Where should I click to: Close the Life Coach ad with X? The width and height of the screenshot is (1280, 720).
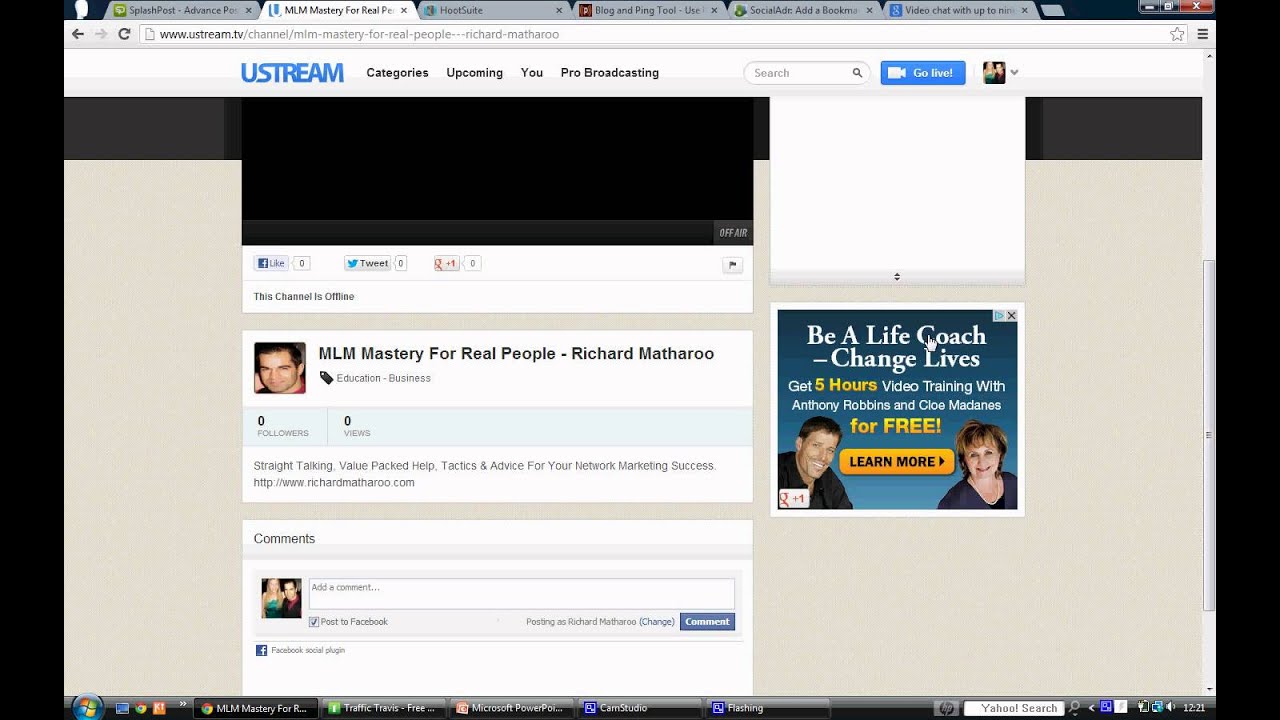click(x=1011, y=315)
